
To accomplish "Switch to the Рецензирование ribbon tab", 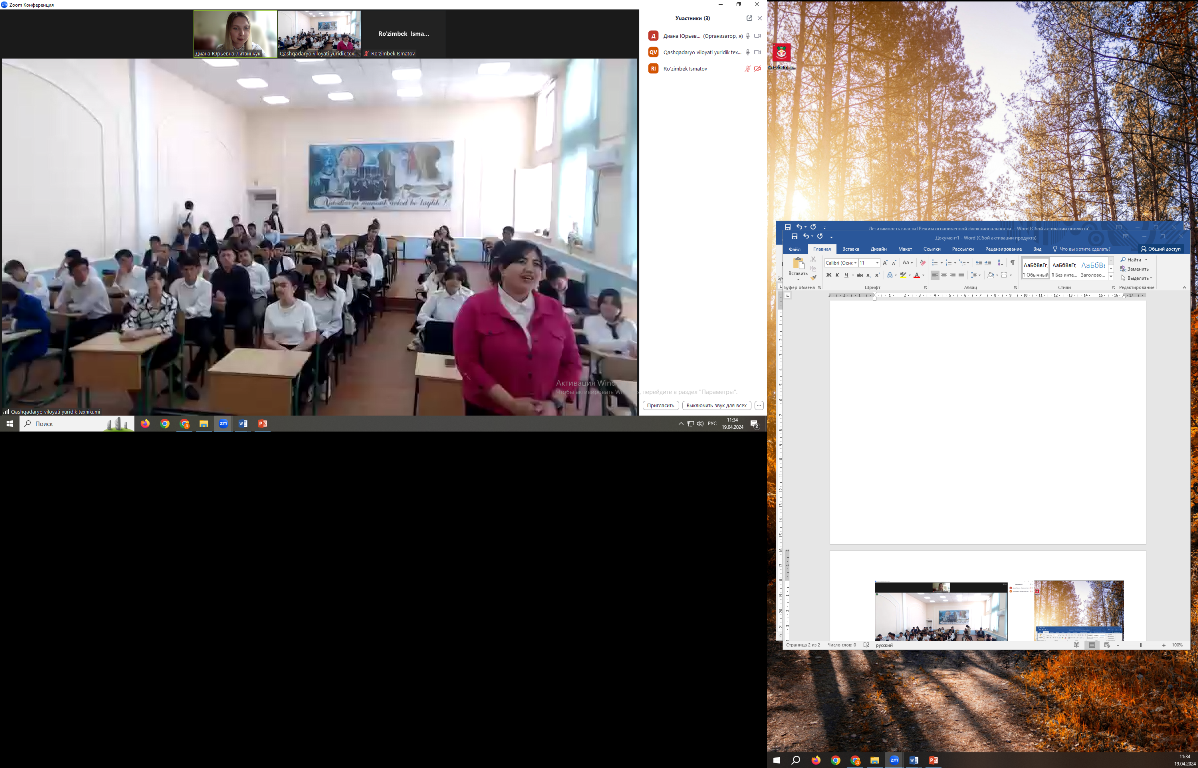I will [1003, 249].
